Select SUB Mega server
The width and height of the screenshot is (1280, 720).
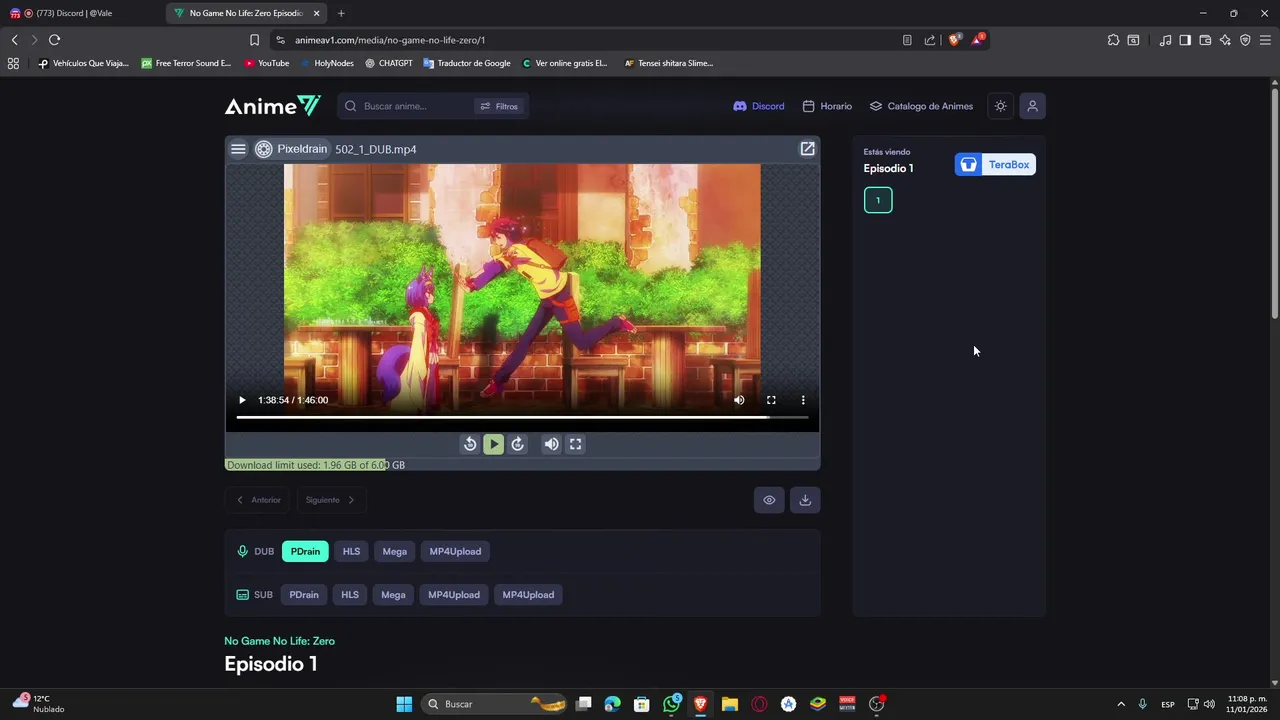[x=393, y=595]
